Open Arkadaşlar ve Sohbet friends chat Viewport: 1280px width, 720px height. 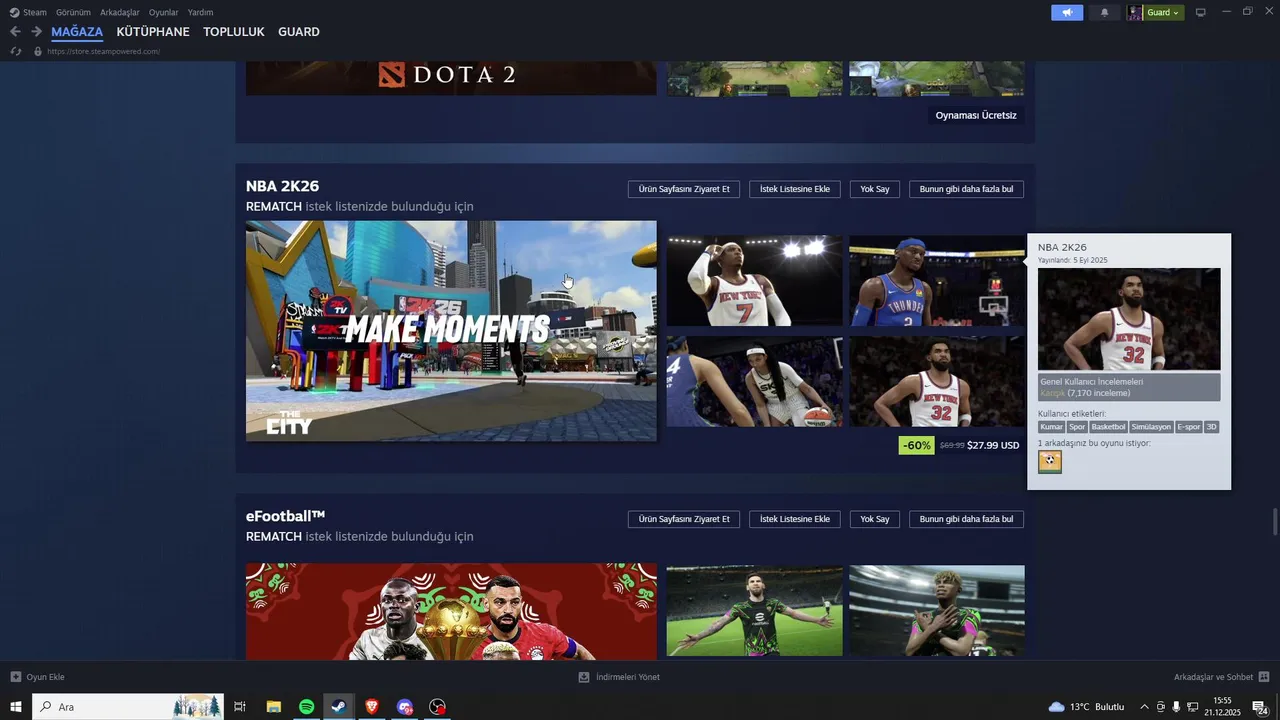[x=1222, y=677]
